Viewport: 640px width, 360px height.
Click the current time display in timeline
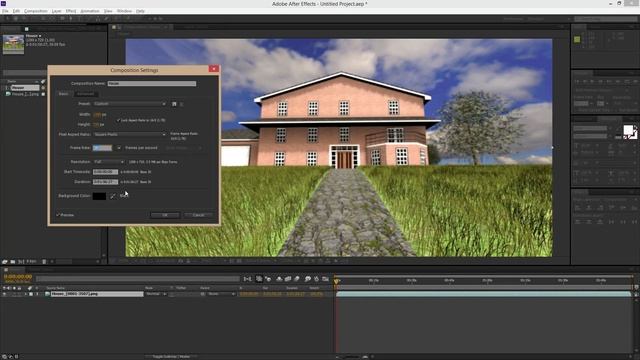point(18,277)
